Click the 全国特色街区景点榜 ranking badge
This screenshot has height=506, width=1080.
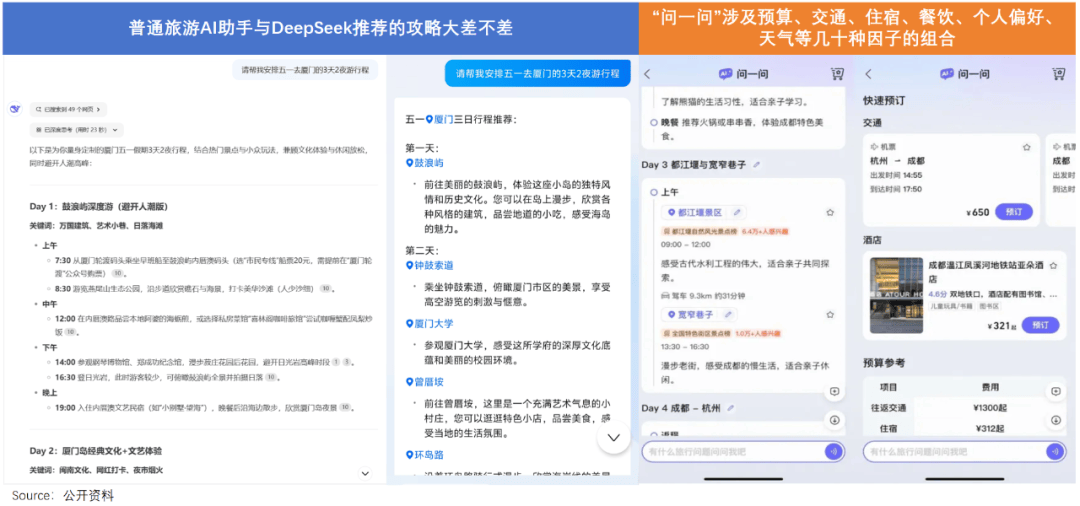click(x=697, y=333)
